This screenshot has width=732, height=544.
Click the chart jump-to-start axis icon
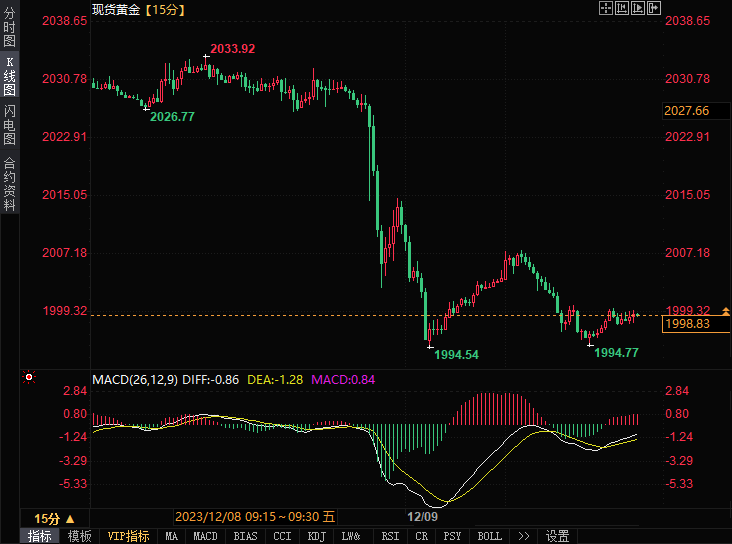(622, 8)
